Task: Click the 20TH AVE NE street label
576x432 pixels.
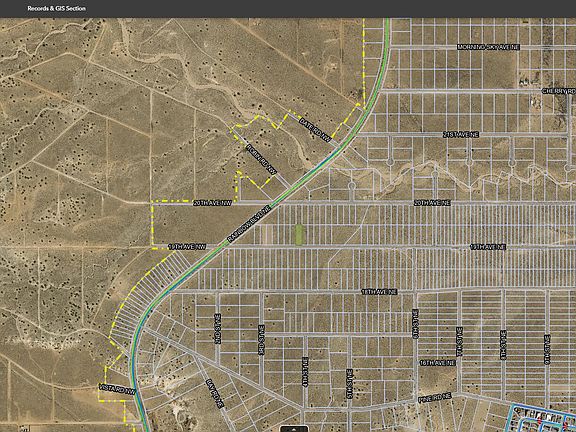Action: pyautogui.click(x=432, y=203)
